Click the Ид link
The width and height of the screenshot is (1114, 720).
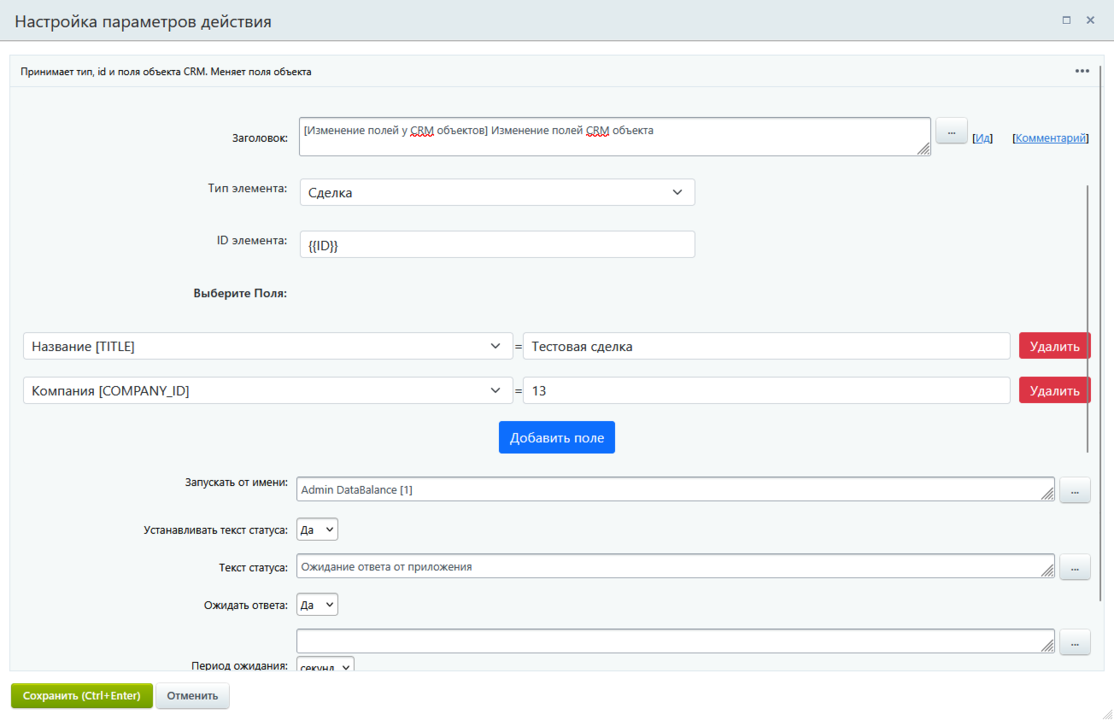click(x=982, y=138)
